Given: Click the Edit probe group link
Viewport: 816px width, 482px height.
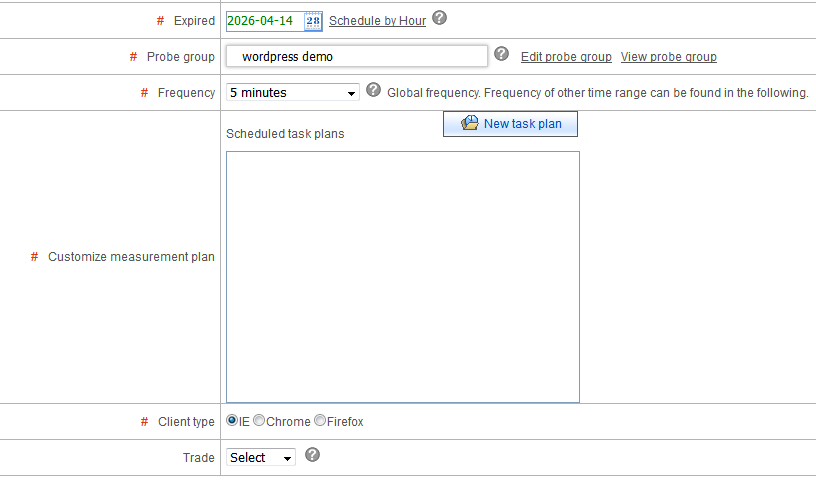Looking at the screenshot, I should (x=566, y=57).
